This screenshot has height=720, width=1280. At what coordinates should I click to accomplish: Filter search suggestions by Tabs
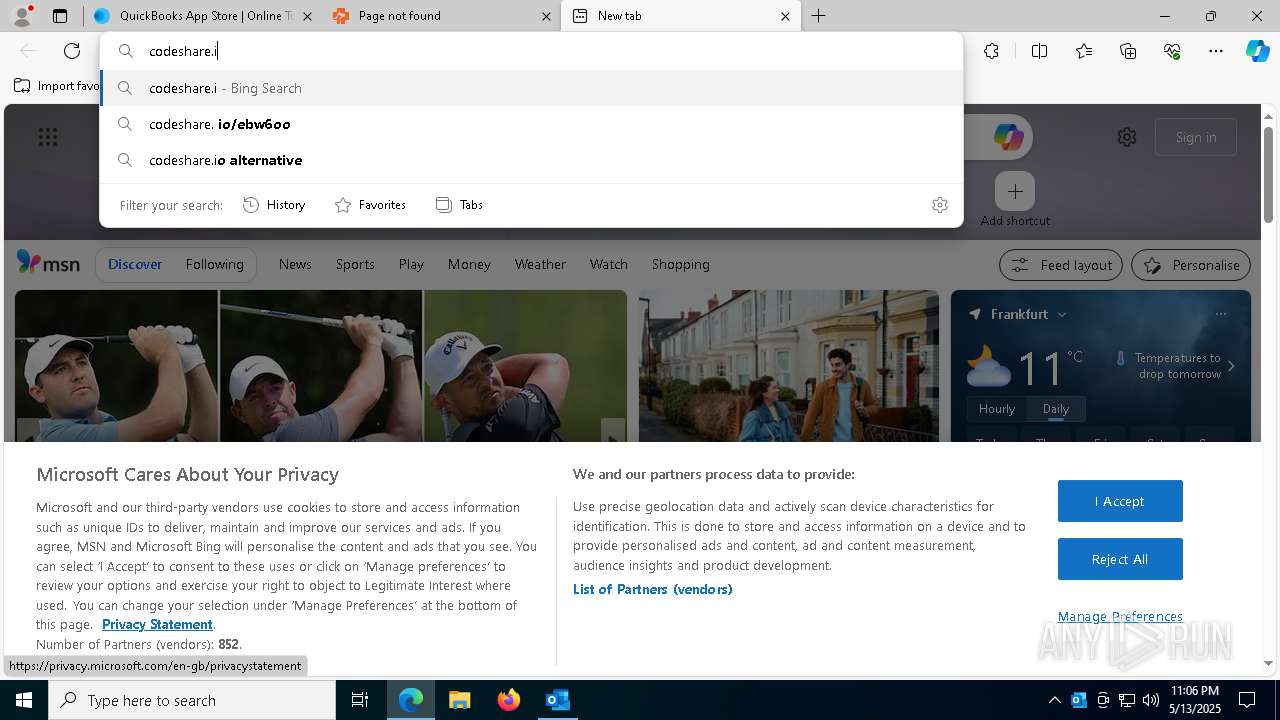click(x=459, y=205)
